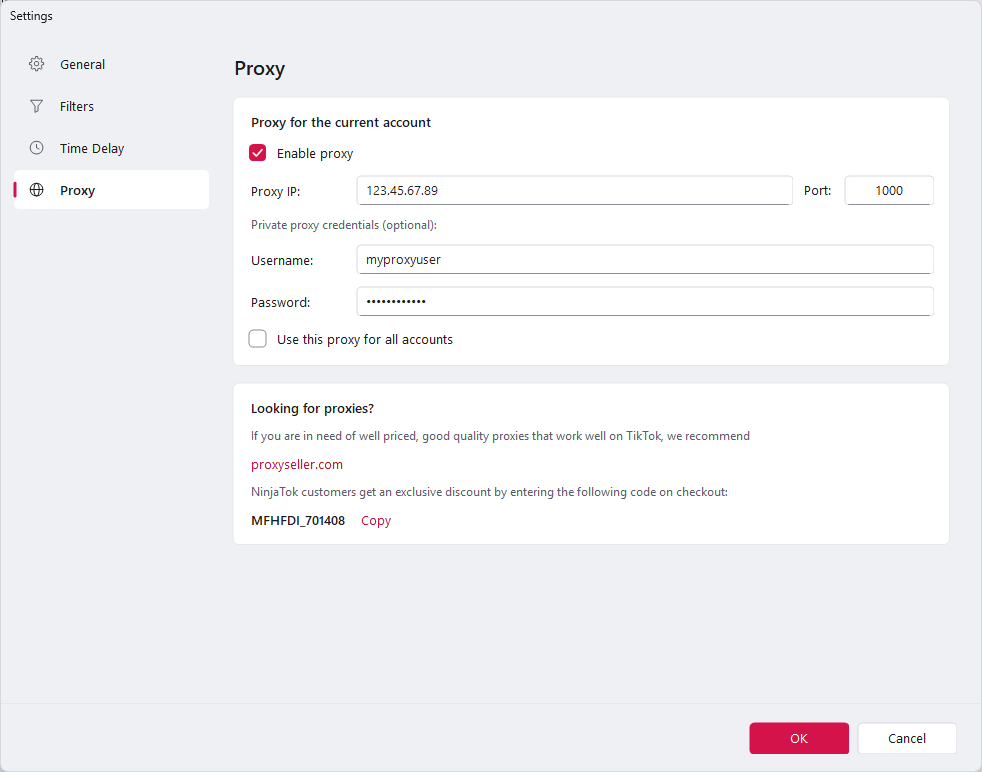Copy the discount code
Viewport: 982px width, 772px height.
pyautogui.click(x=376, y=520)
